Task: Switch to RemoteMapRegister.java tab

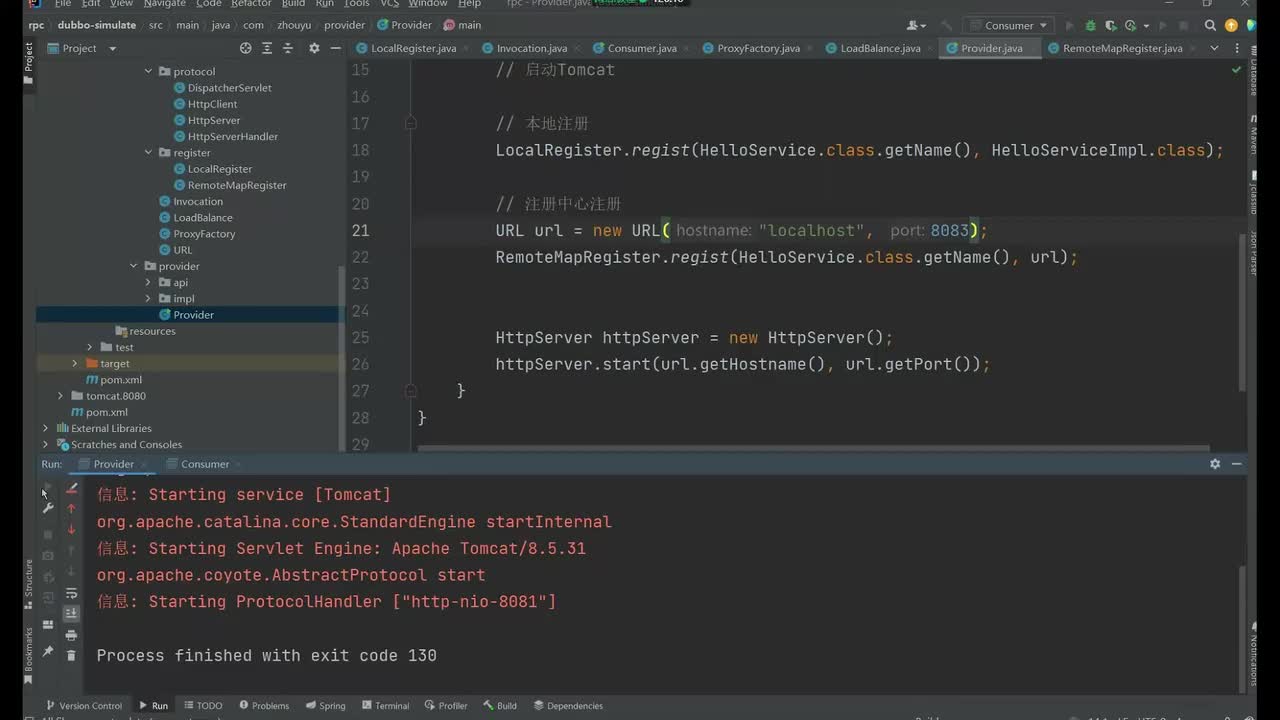Action: tap(1122, 48)
